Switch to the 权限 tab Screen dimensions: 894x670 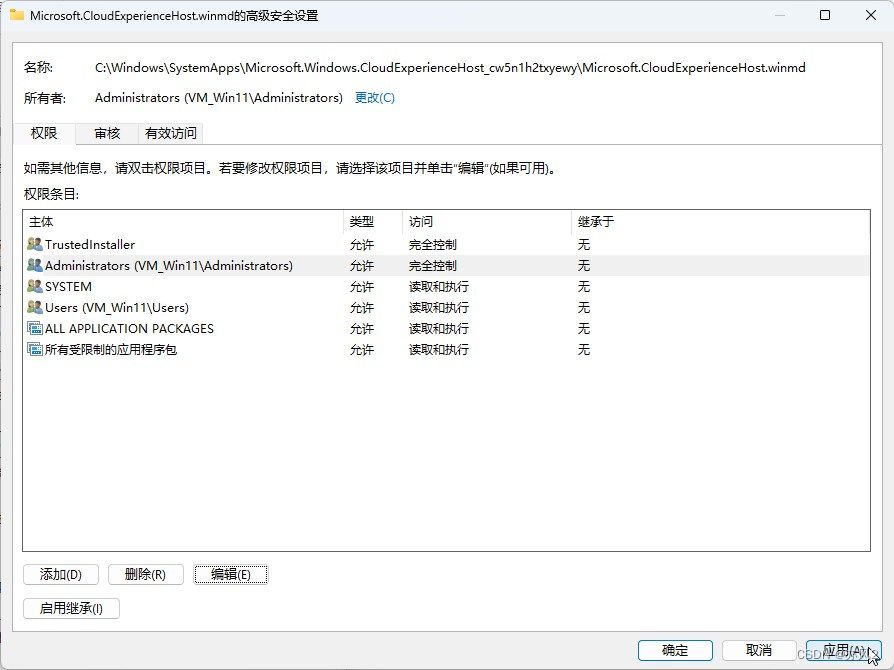click(44, 133)
